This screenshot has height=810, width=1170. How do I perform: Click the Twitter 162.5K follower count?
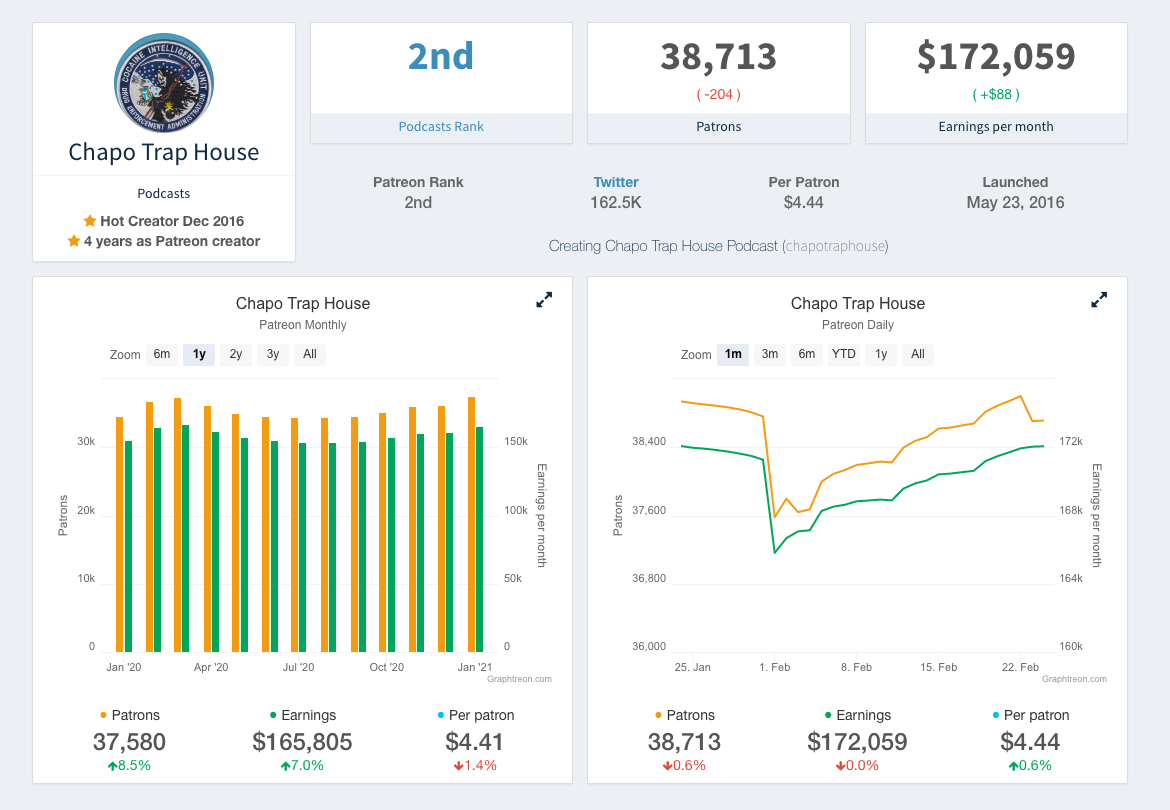616,203
